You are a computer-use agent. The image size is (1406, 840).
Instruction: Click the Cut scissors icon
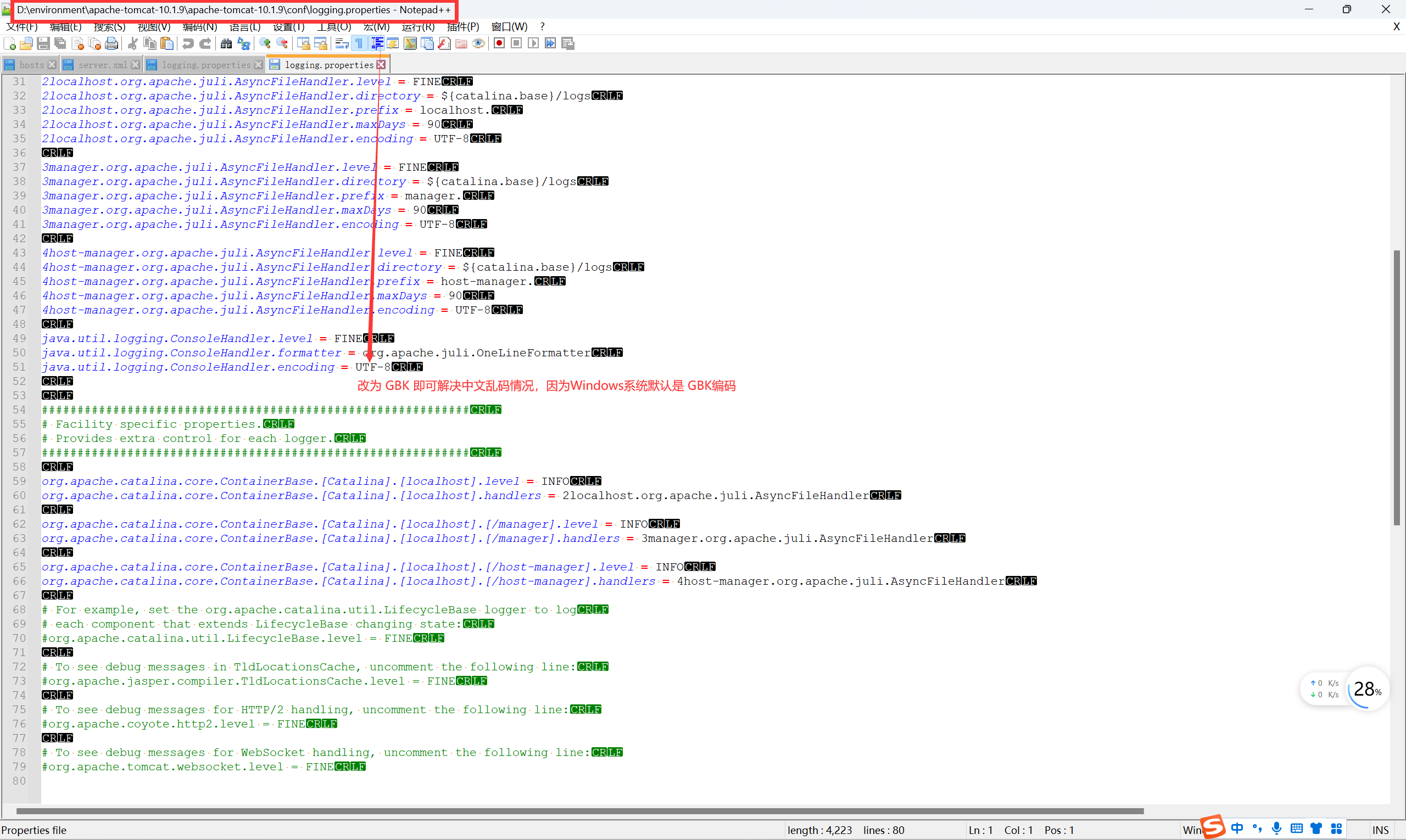click(x=133, y=43)
